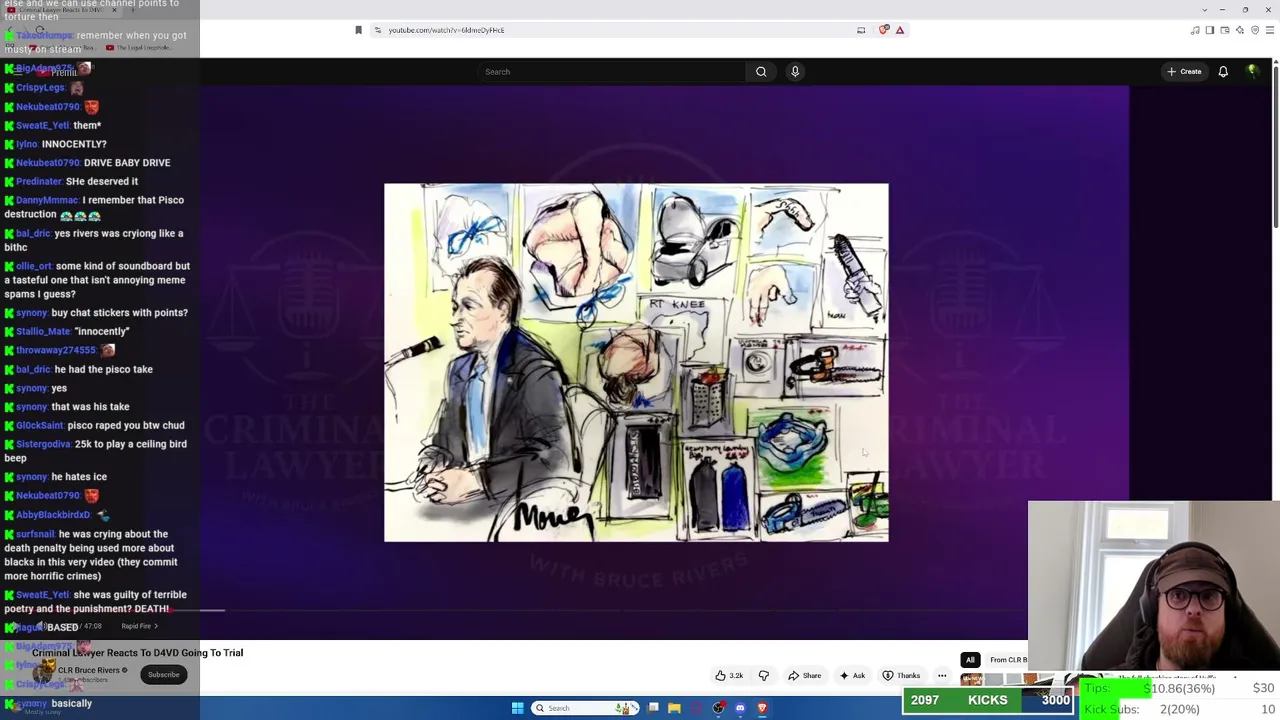Focus the YouTube search field

tap(612, 72)
